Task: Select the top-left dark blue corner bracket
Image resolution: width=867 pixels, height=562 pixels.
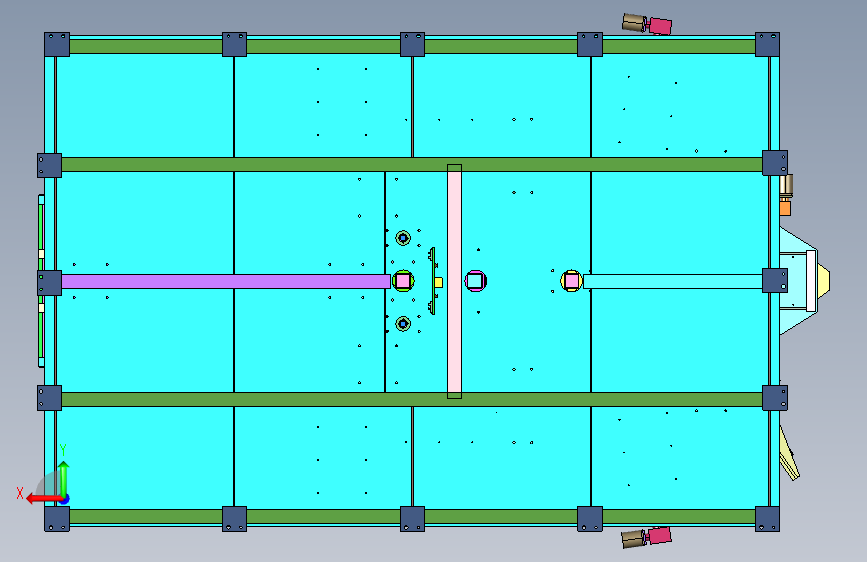Action: pos(57,44)
